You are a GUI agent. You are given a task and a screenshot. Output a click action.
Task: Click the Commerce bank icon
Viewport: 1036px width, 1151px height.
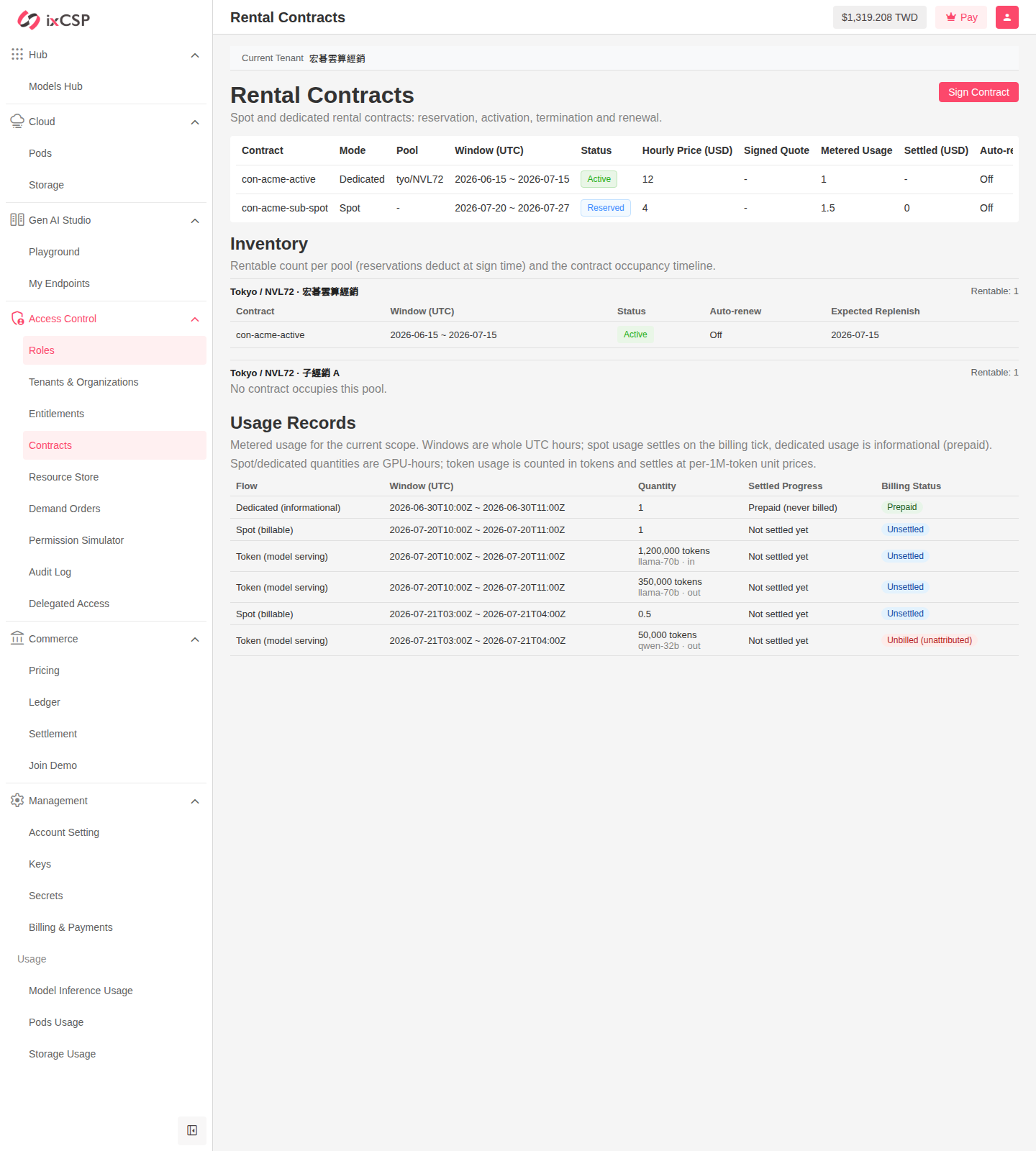click(17, 639)
